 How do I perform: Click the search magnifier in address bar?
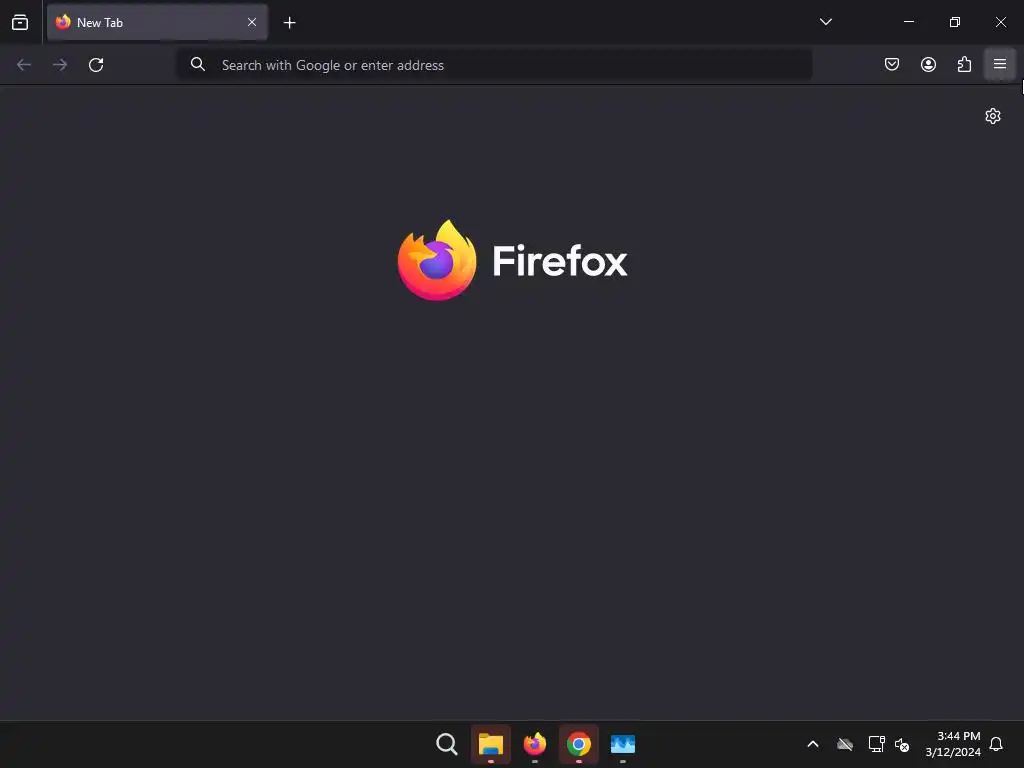198,64
